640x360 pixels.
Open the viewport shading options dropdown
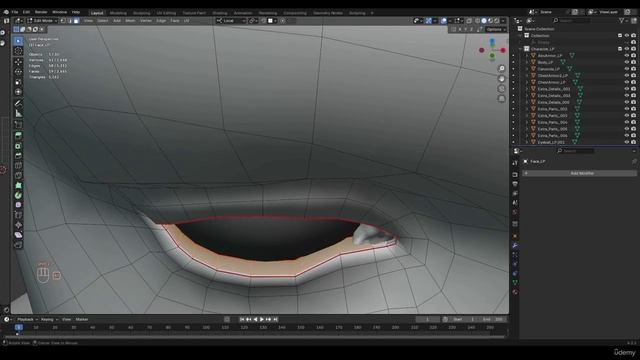click(503, 20)
